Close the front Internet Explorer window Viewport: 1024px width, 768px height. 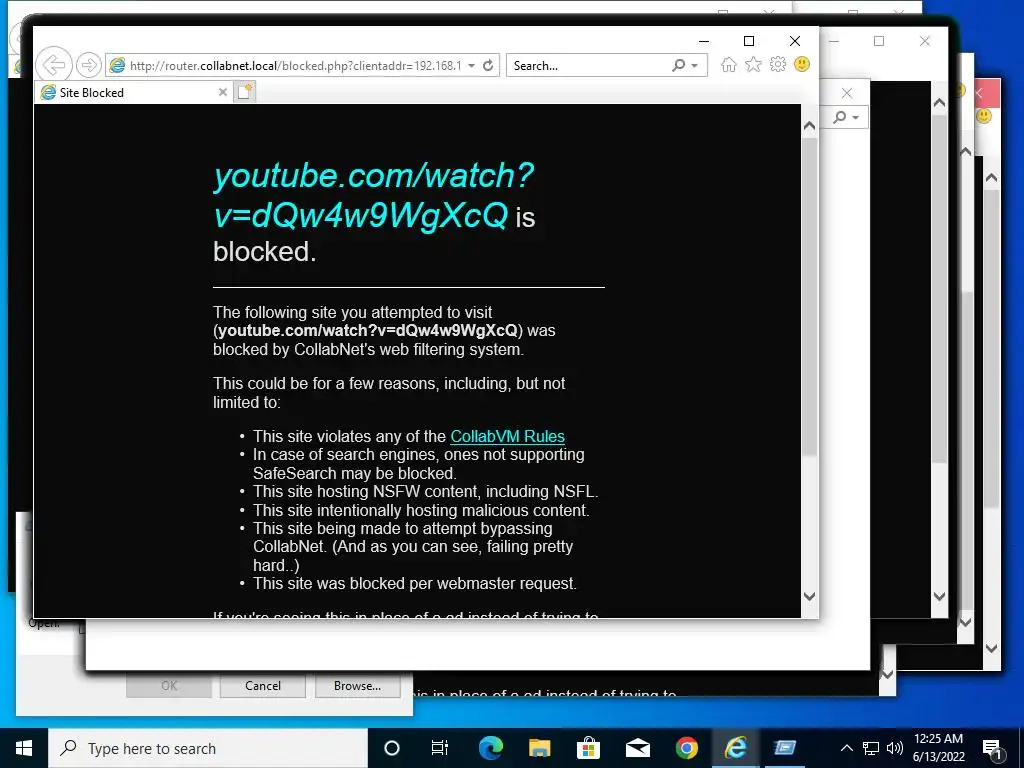[795, 41]
